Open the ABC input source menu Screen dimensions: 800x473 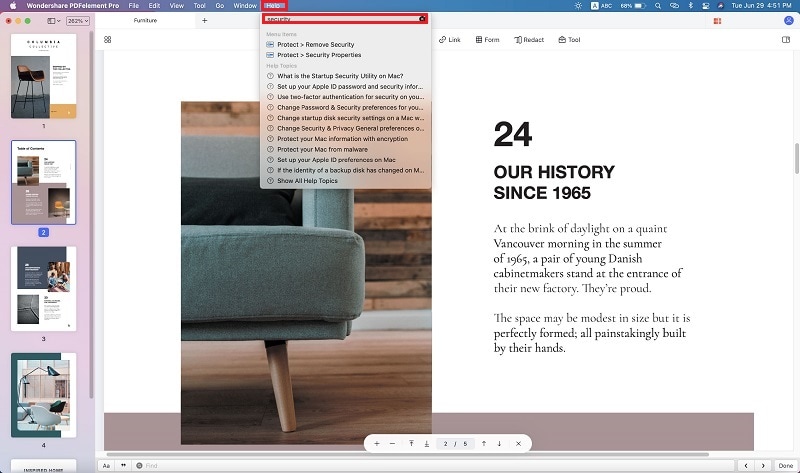[602, 6]
